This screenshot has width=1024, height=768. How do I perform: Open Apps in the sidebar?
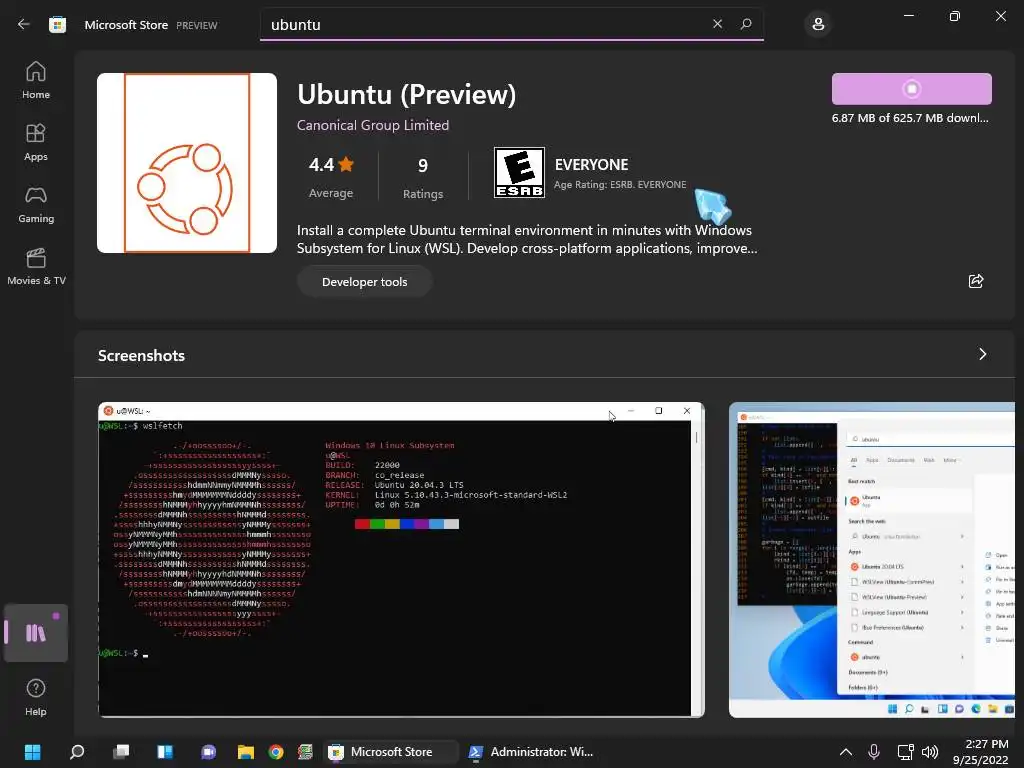[x=36, y=142]
